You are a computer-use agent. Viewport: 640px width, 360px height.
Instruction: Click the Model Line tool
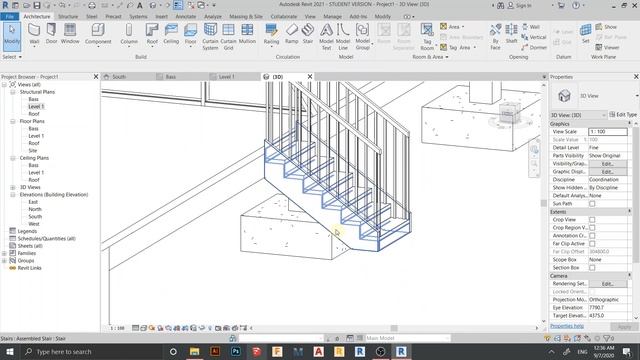tap(343, 36)
